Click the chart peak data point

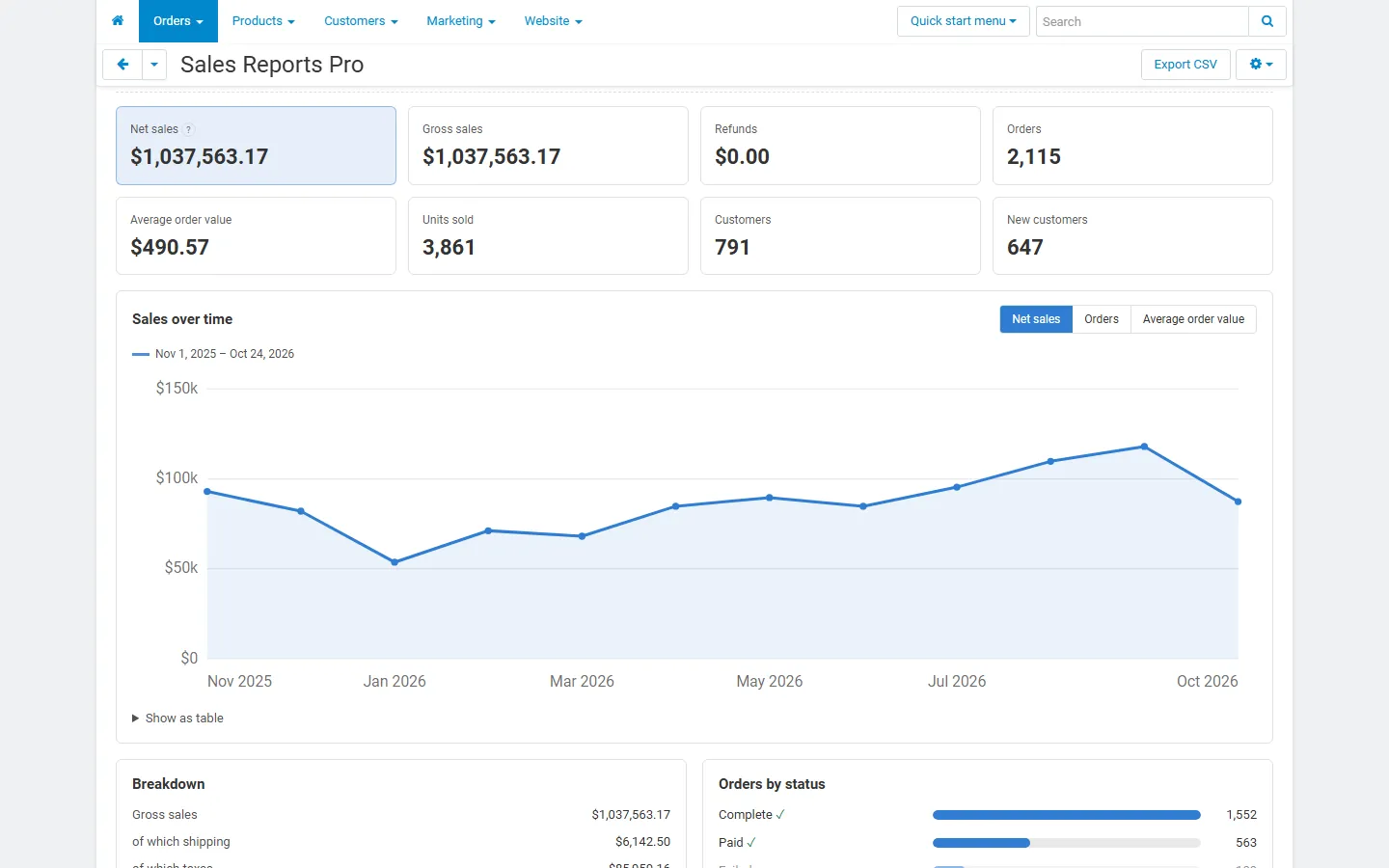(x=1144, y=447)
